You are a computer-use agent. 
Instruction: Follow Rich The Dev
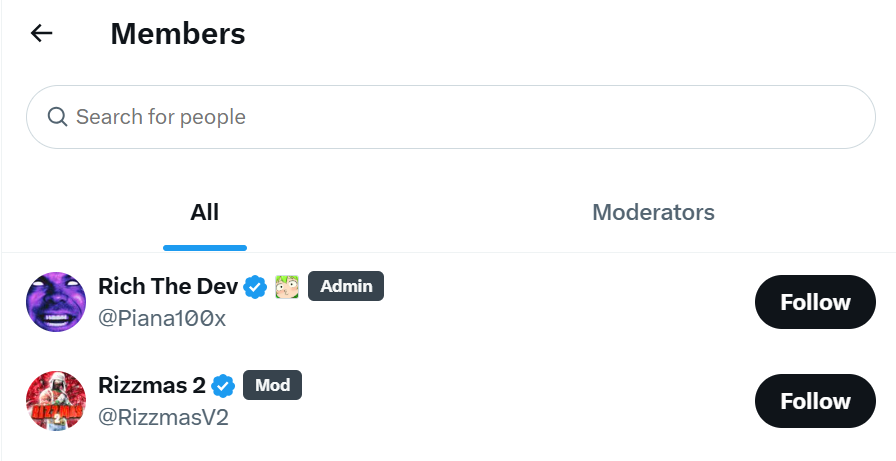[815, 302]
